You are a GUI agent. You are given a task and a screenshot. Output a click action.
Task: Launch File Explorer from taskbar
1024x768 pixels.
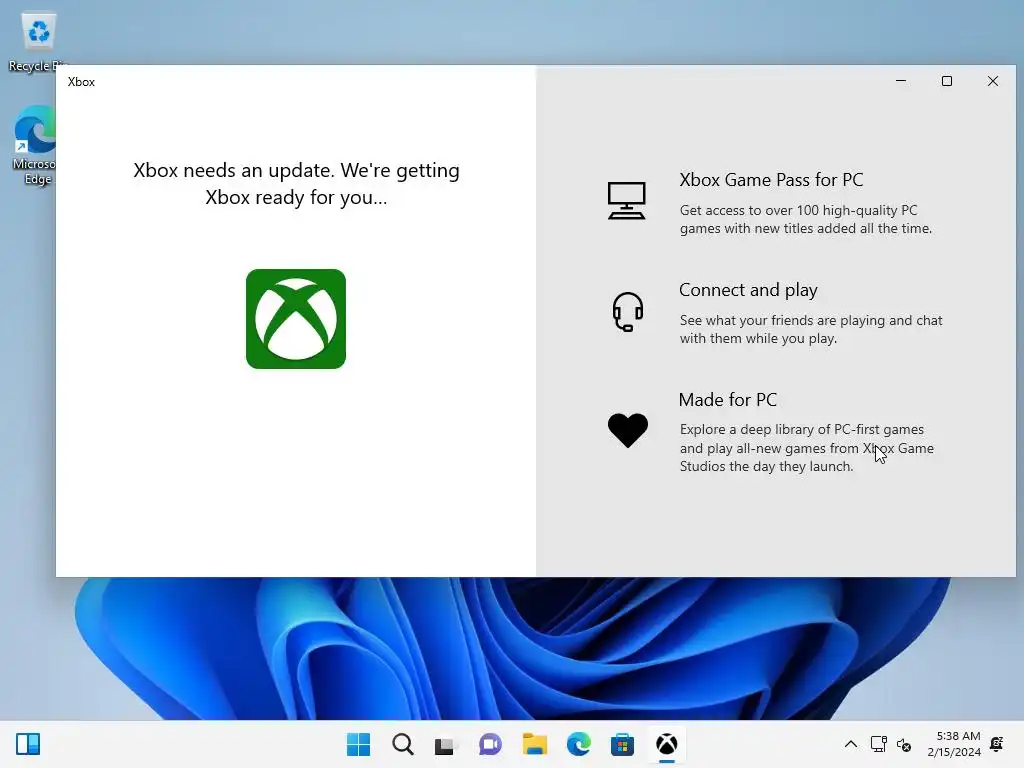point(534,744)
